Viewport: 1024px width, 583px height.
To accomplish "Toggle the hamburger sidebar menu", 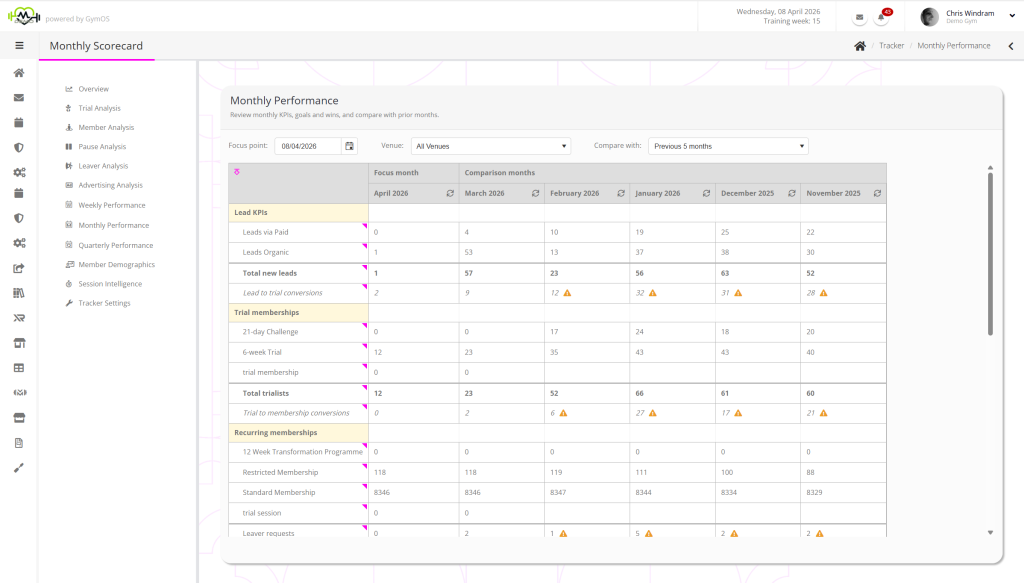I will coord(19,45).
